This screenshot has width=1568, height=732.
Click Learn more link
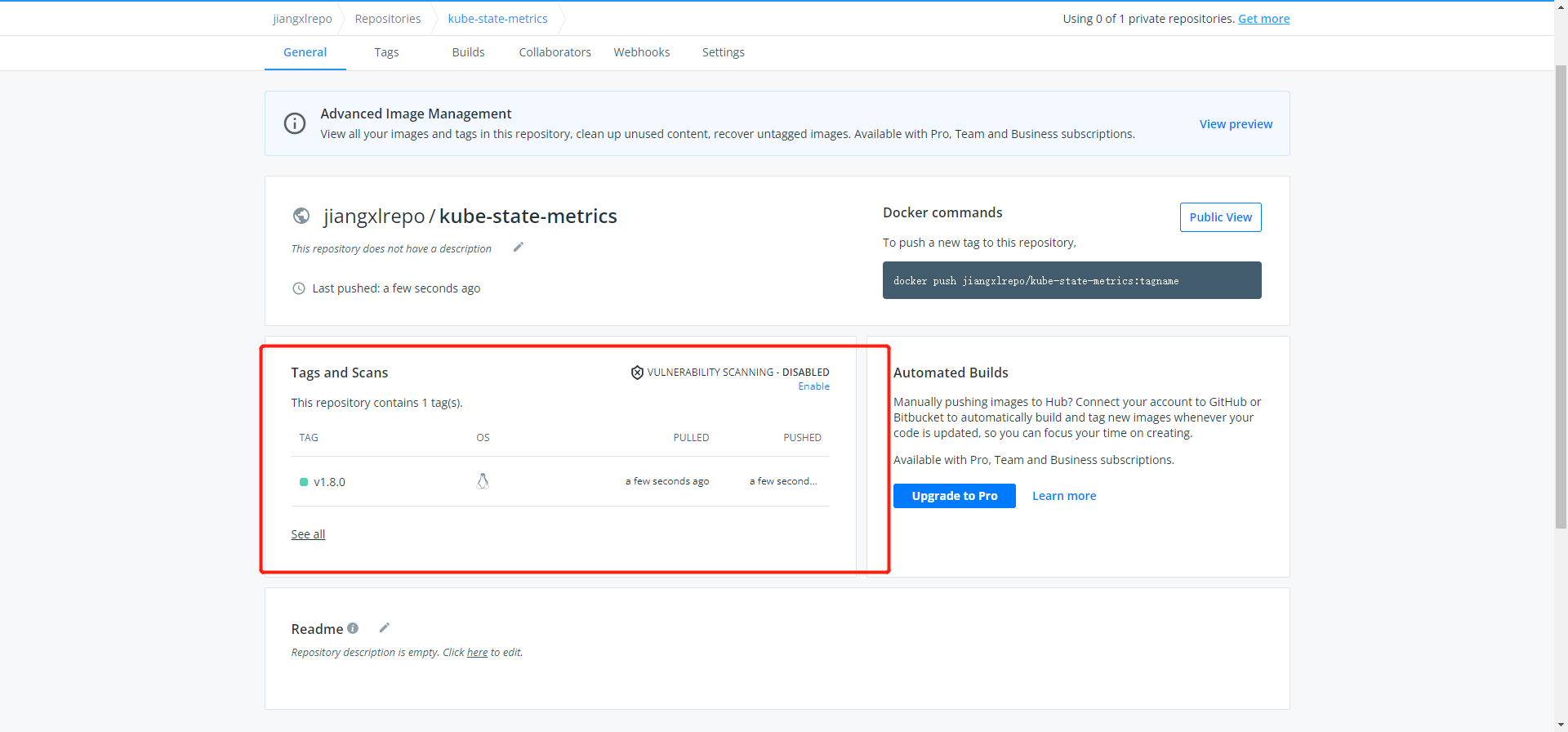(1064, 496)
